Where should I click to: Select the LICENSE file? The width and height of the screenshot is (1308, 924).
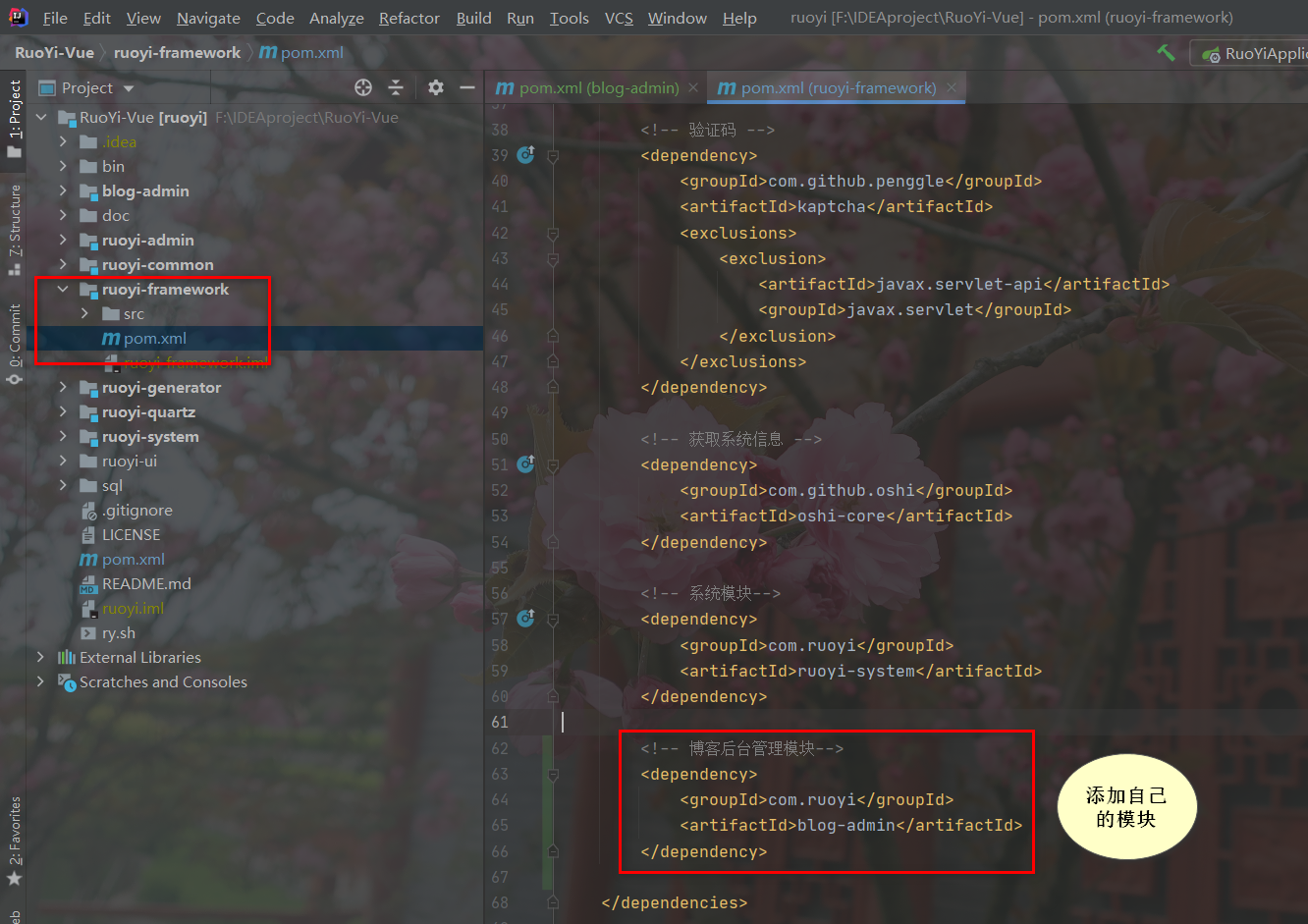(131, 535)
